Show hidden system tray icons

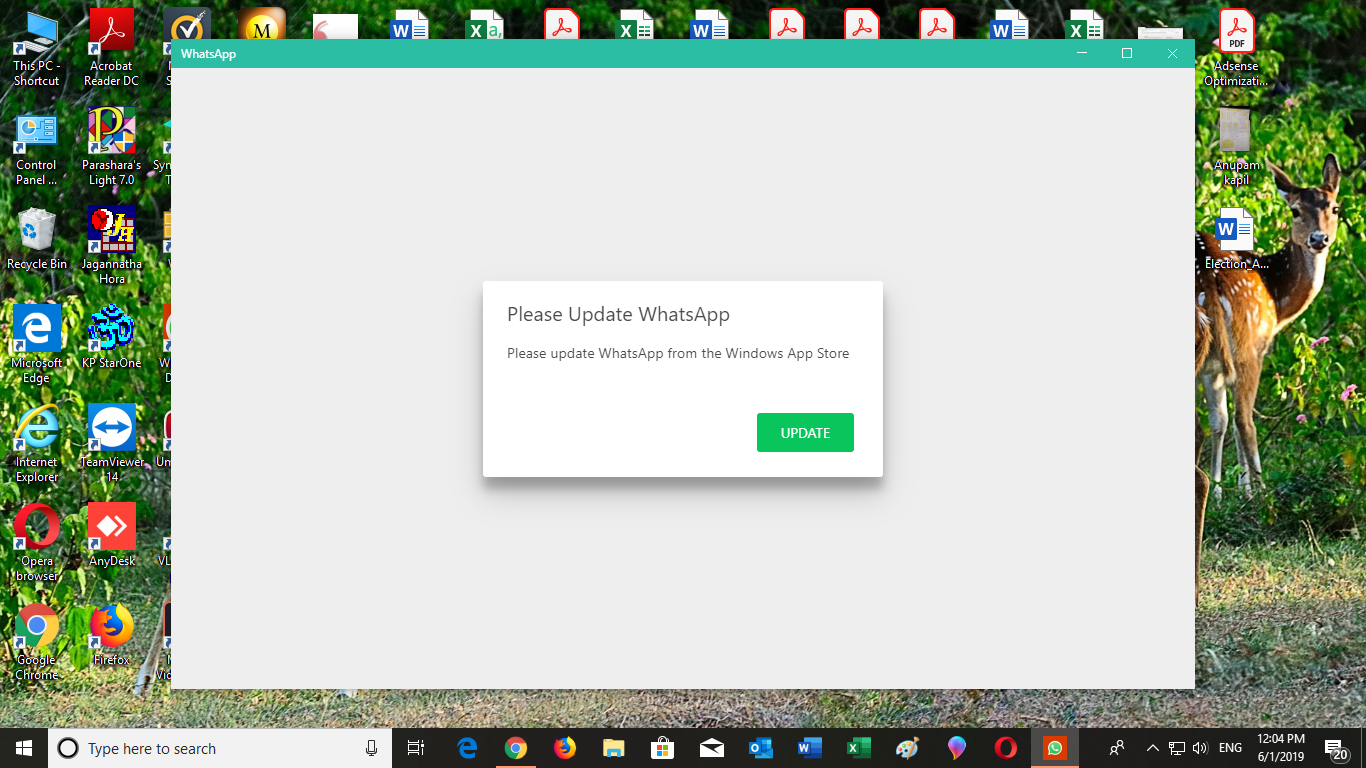point(1152,748)
